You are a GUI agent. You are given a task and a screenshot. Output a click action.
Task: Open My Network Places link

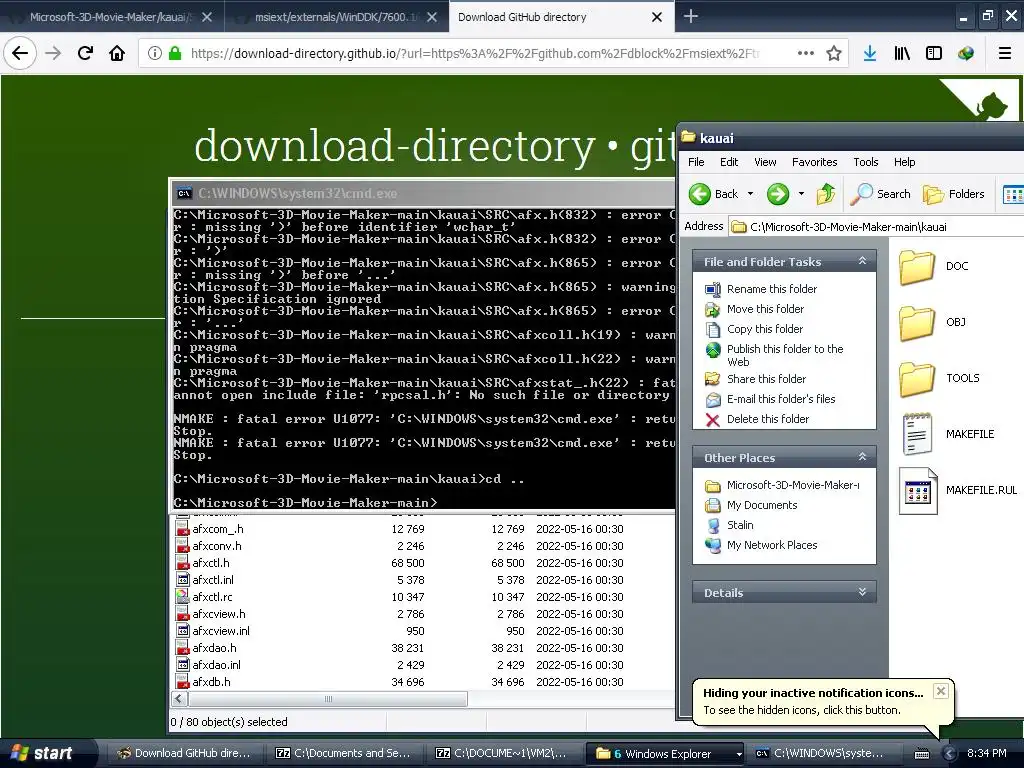(x=772, y=545)
